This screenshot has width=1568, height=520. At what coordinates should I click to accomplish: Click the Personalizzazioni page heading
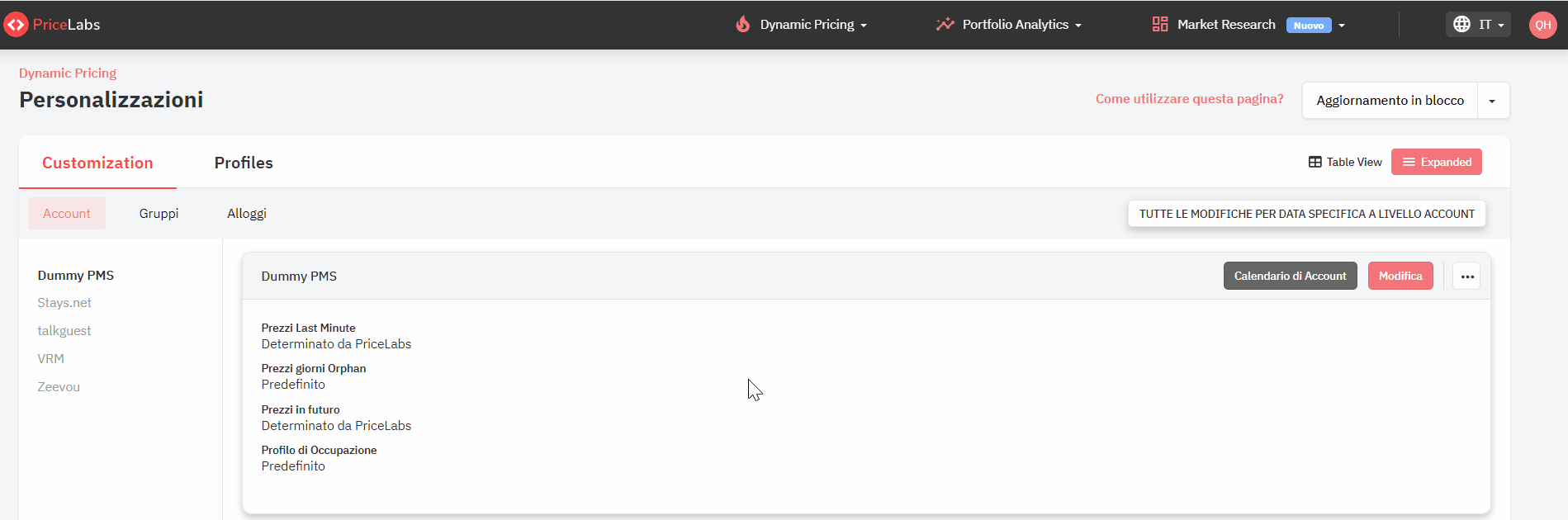point(111,100)
